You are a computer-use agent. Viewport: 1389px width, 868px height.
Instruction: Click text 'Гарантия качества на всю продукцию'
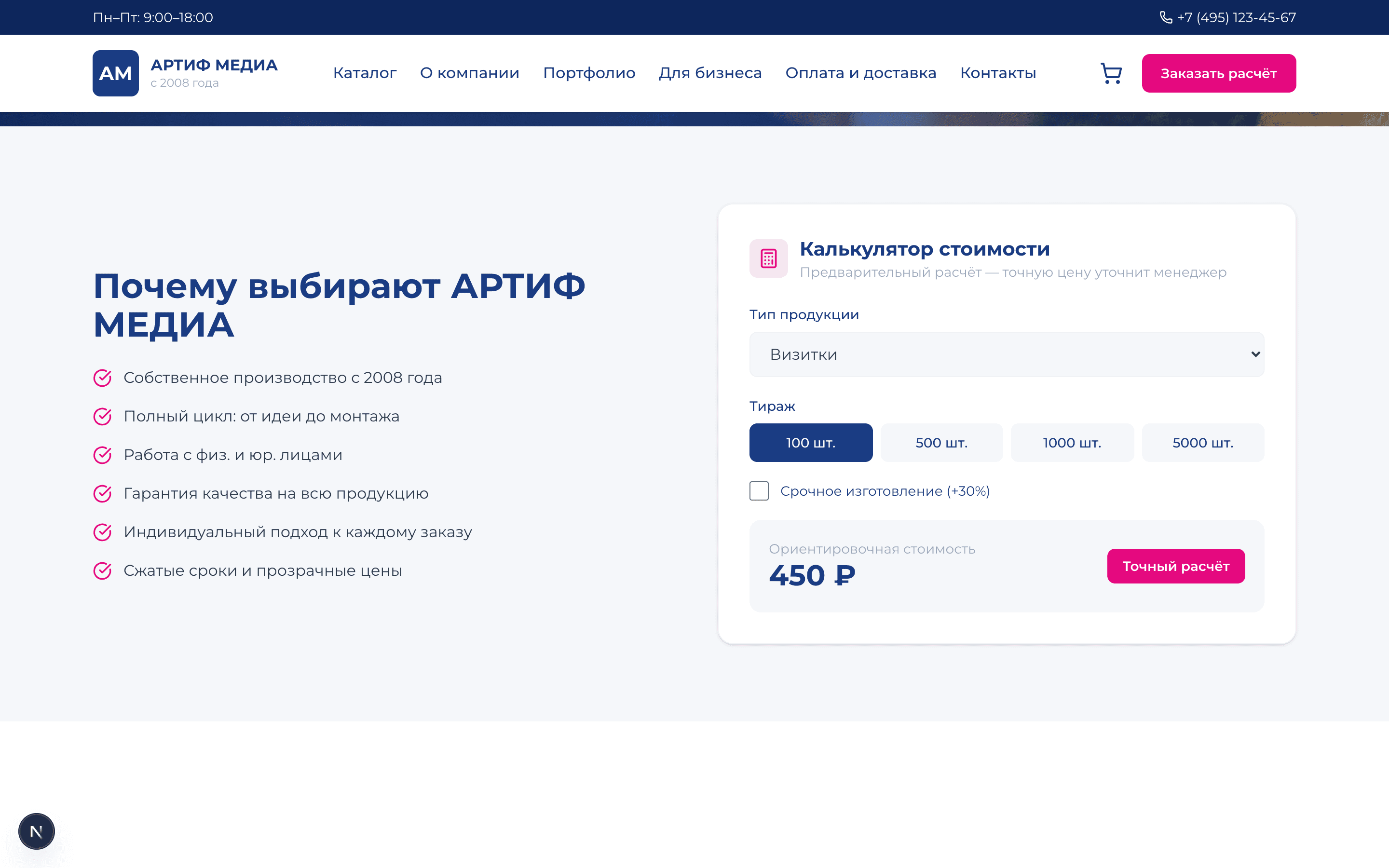[275, 494]
